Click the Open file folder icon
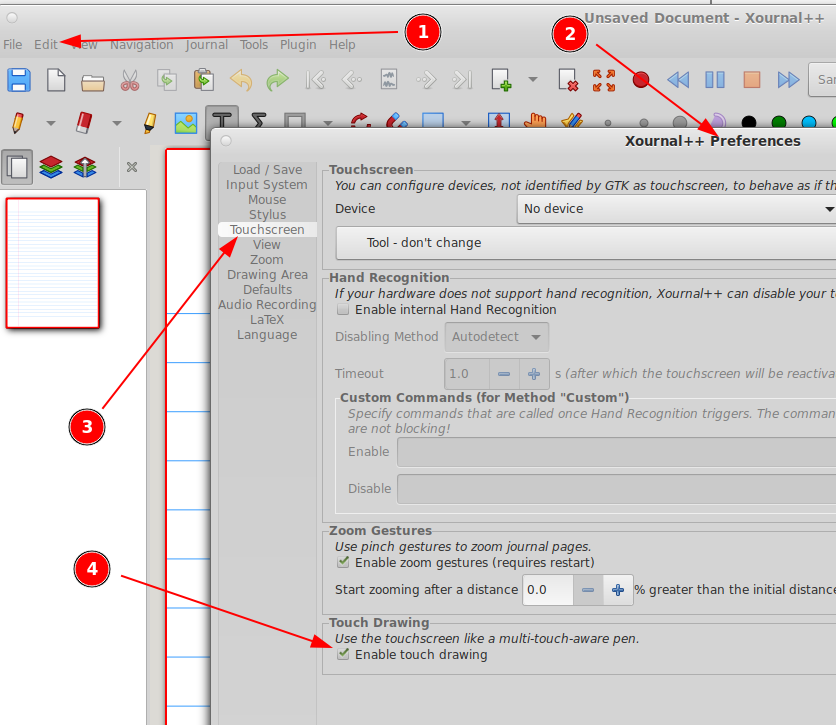The height and width of the screenshot is (725, 836). pos(93,80)
